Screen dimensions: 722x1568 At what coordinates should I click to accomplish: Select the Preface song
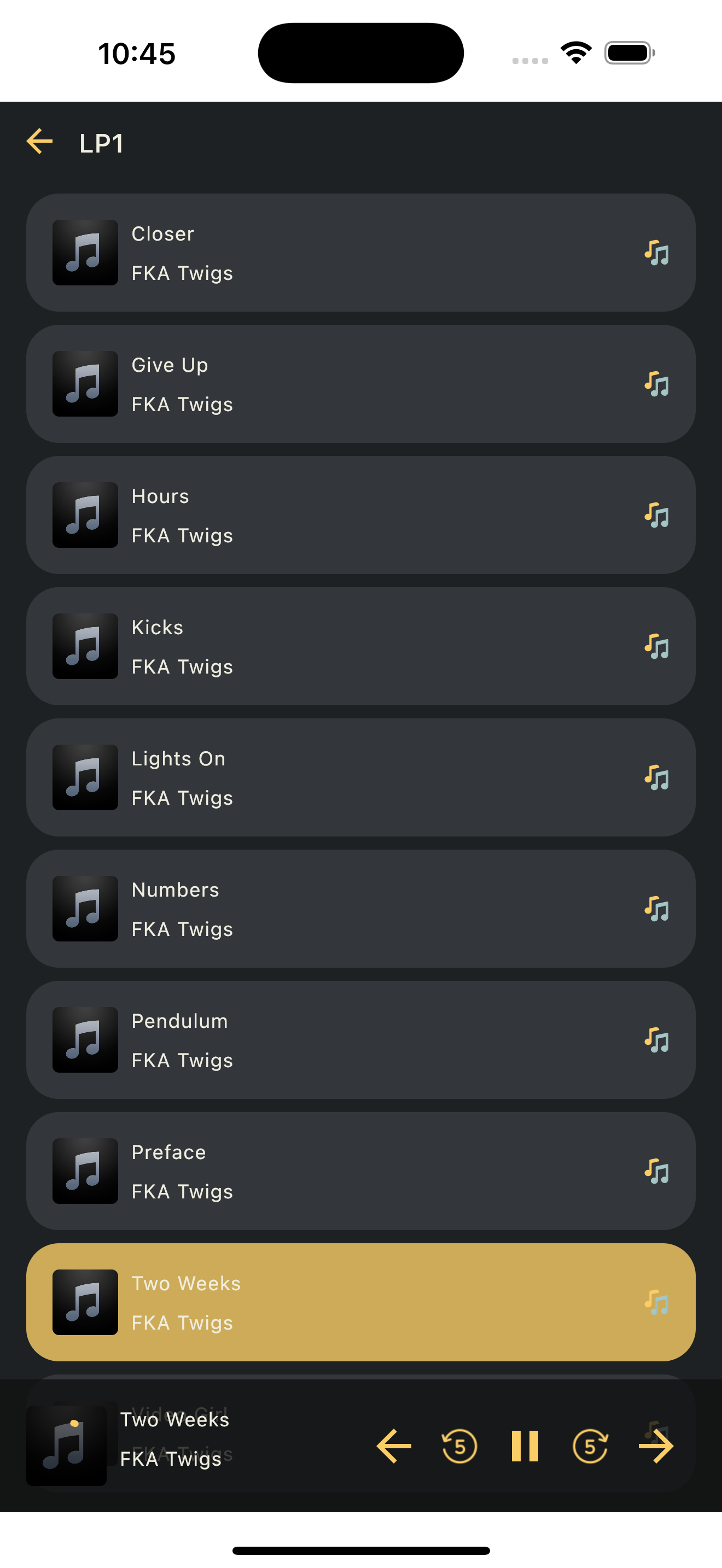coord(361,1171)
